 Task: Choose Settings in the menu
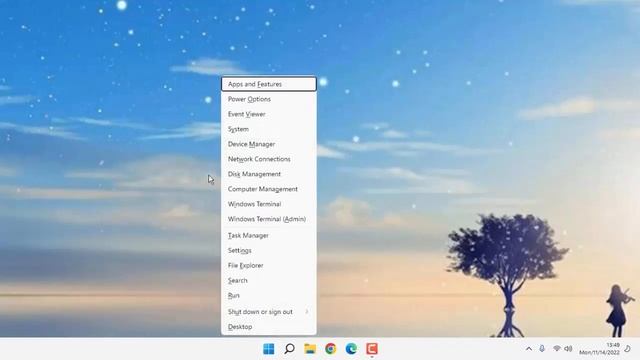point(269,251)
